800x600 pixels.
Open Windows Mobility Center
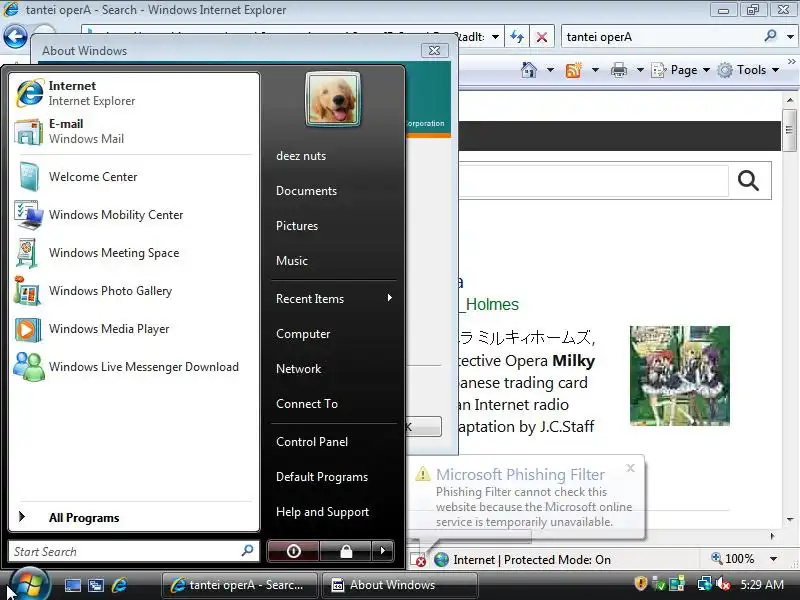(x=134, y=215)
